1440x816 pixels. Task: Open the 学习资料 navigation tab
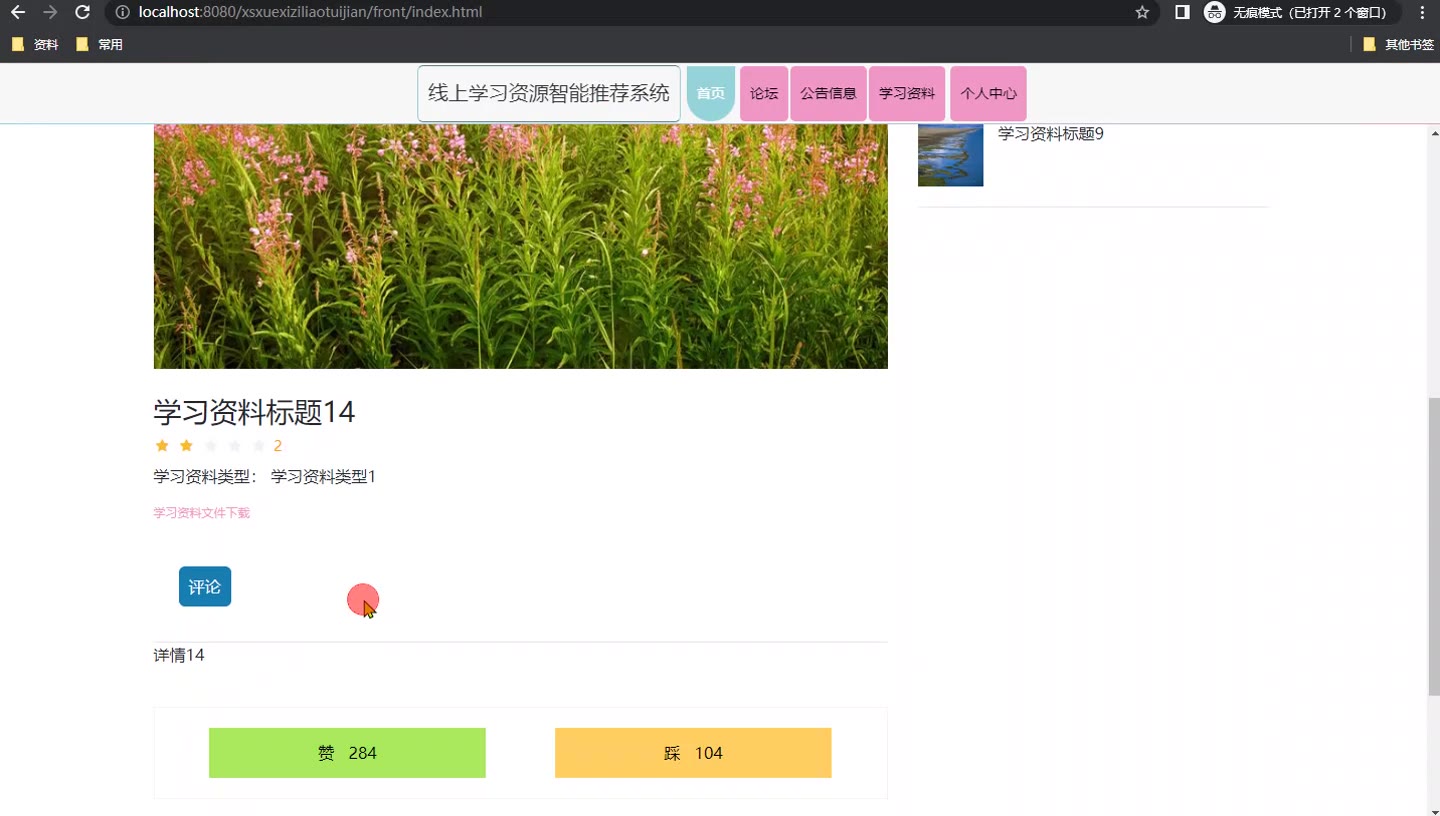pos(907,93)
